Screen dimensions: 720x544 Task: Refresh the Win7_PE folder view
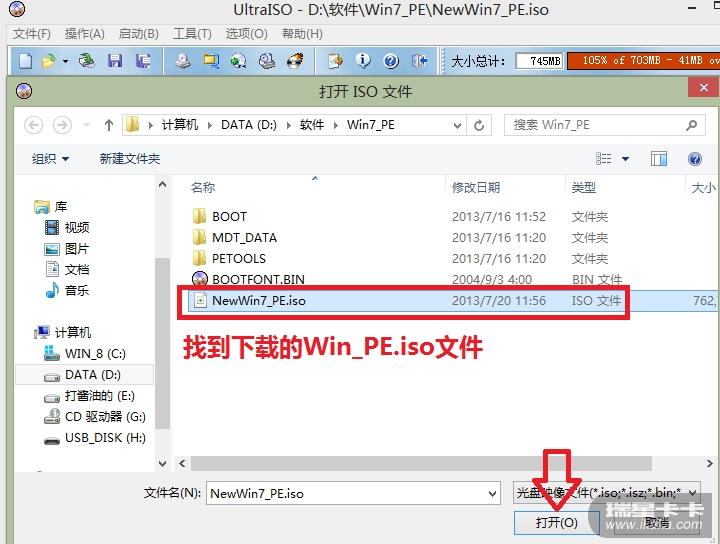479,125
